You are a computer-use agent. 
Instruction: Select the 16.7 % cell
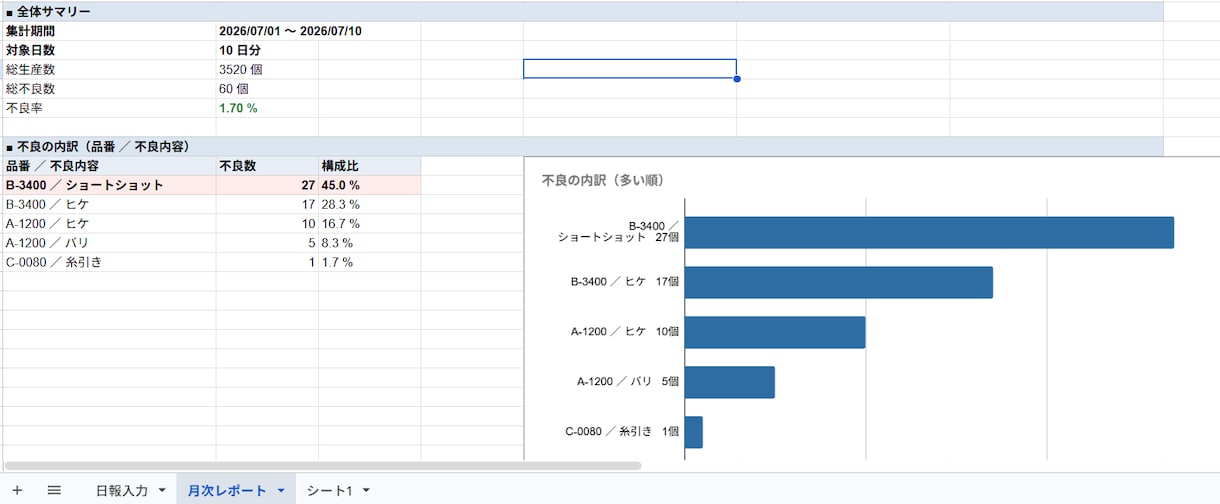click(x=370, y=223)
